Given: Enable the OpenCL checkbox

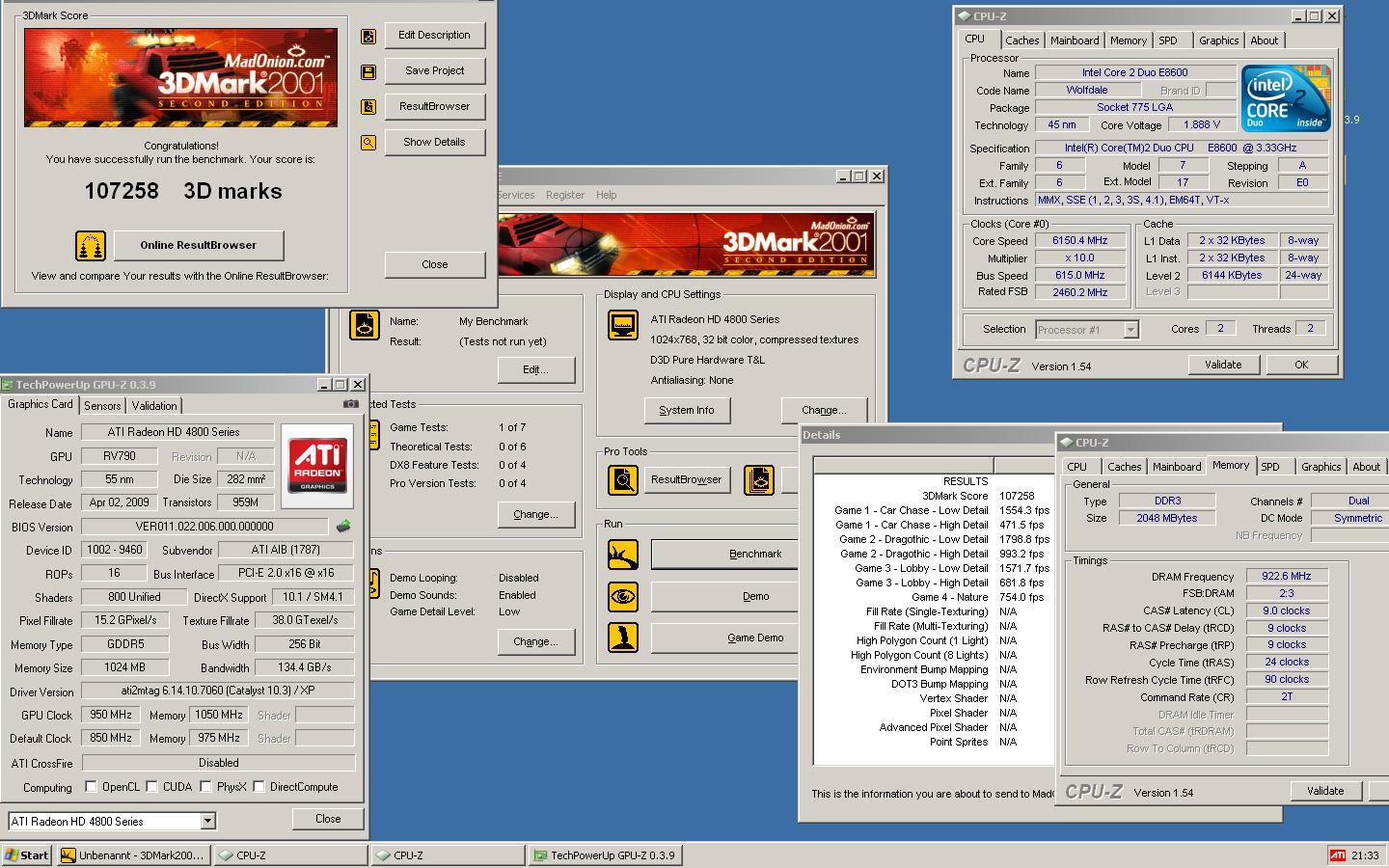Looking at the screenshot, I should tap(91, 787).
